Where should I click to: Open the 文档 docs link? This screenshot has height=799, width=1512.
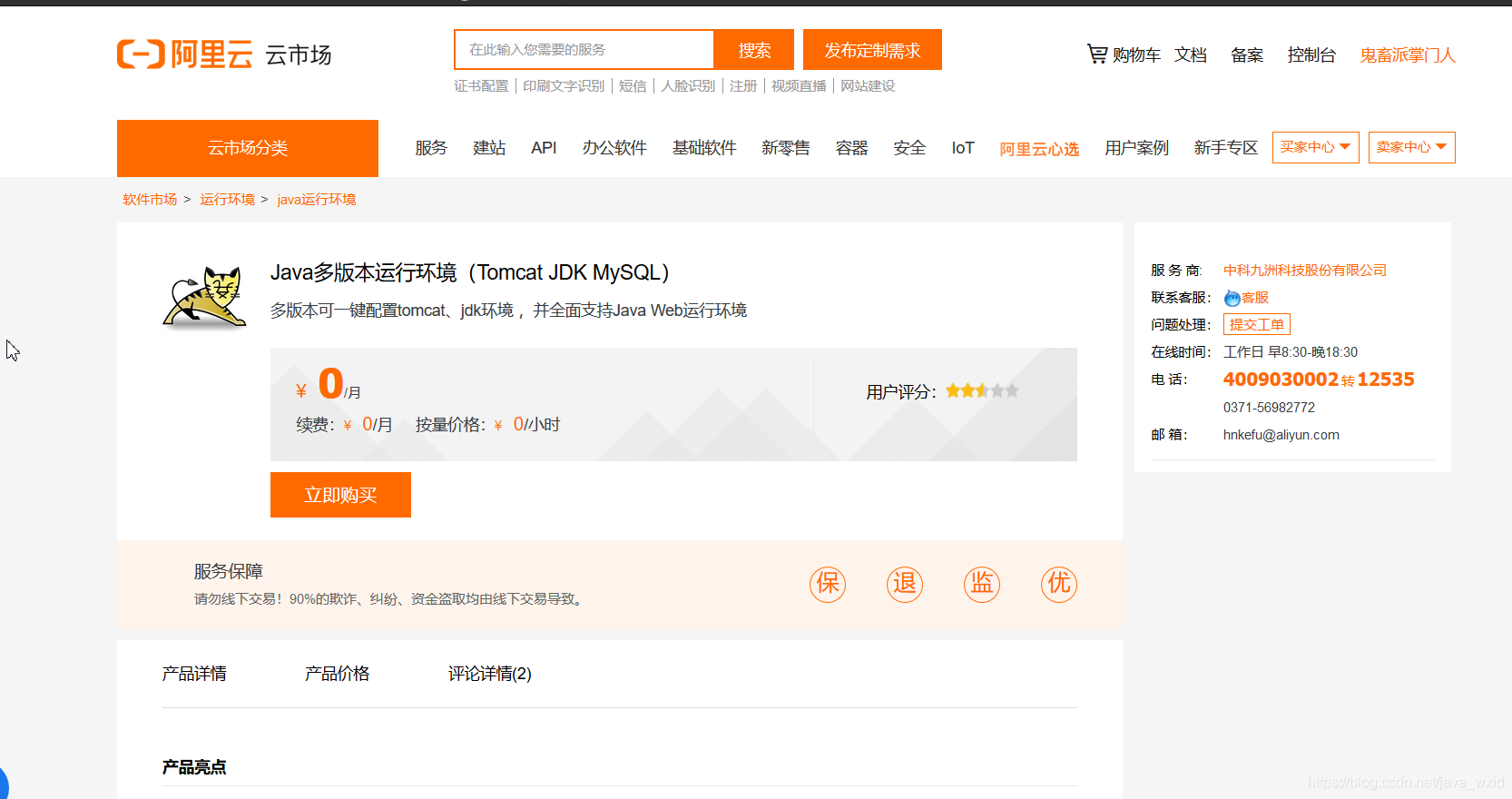1191,55
